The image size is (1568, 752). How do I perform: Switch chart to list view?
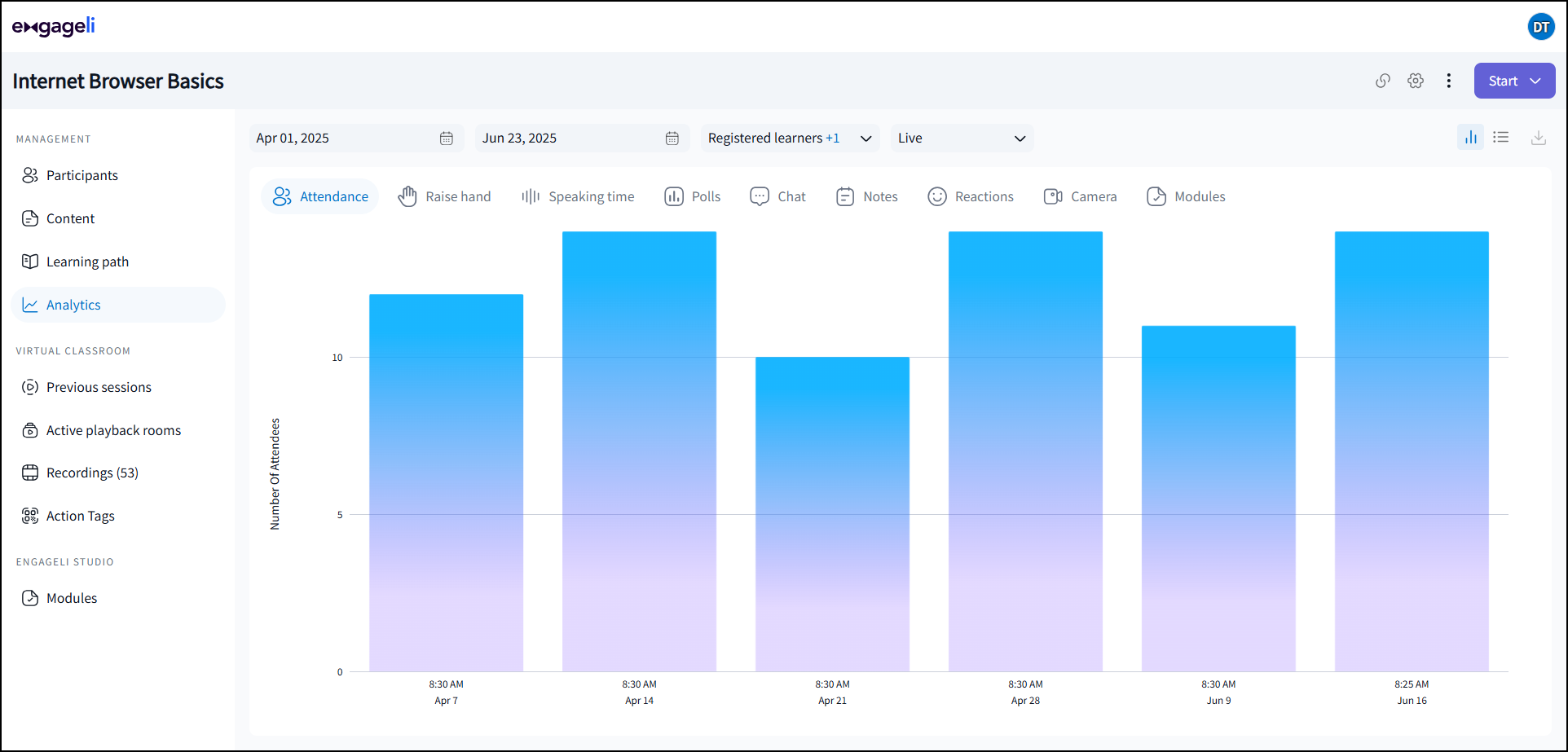(x=1502, y=137)
